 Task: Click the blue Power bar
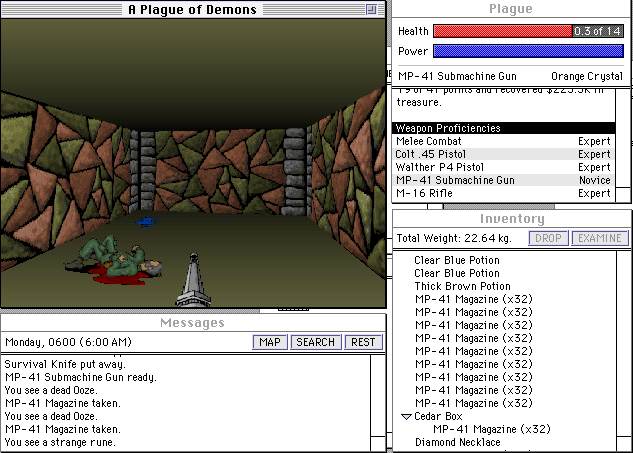click(528, 51)
